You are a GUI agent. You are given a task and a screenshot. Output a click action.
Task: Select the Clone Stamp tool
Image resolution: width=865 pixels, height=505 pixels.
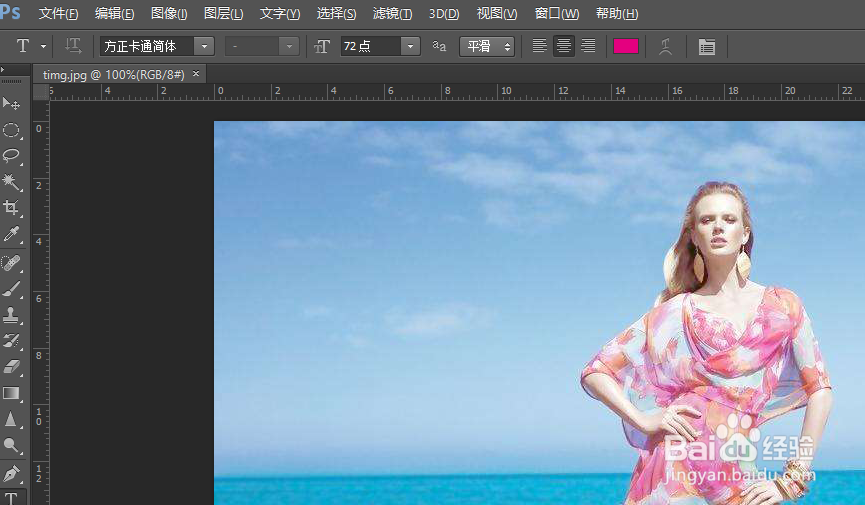(11, 314)
